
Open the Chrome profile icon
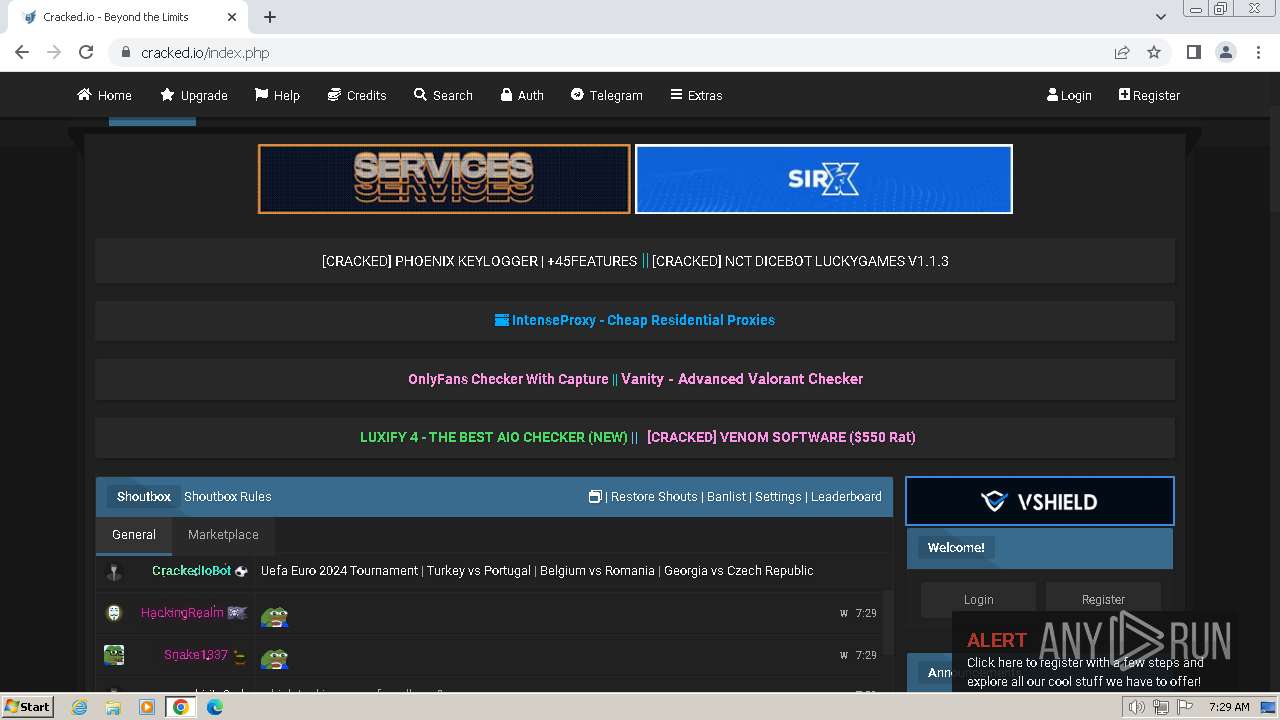pos(1226,52)
